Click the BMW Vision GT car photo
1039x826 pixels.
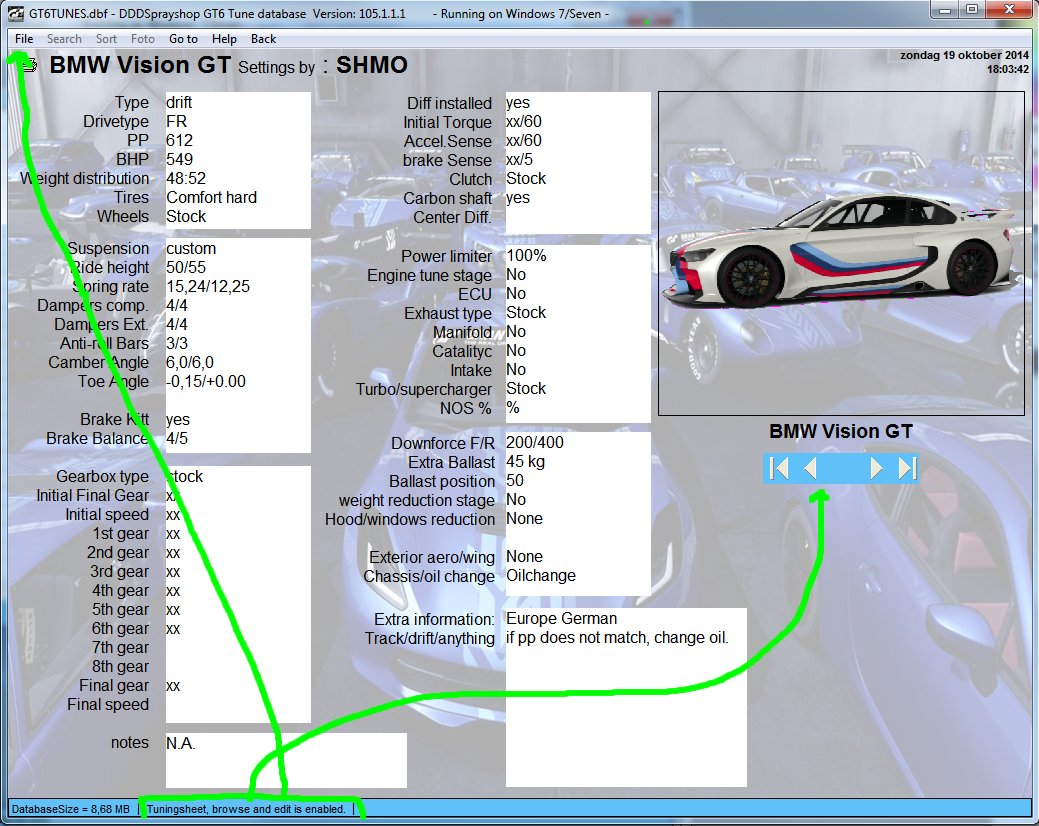coord(842,254)
